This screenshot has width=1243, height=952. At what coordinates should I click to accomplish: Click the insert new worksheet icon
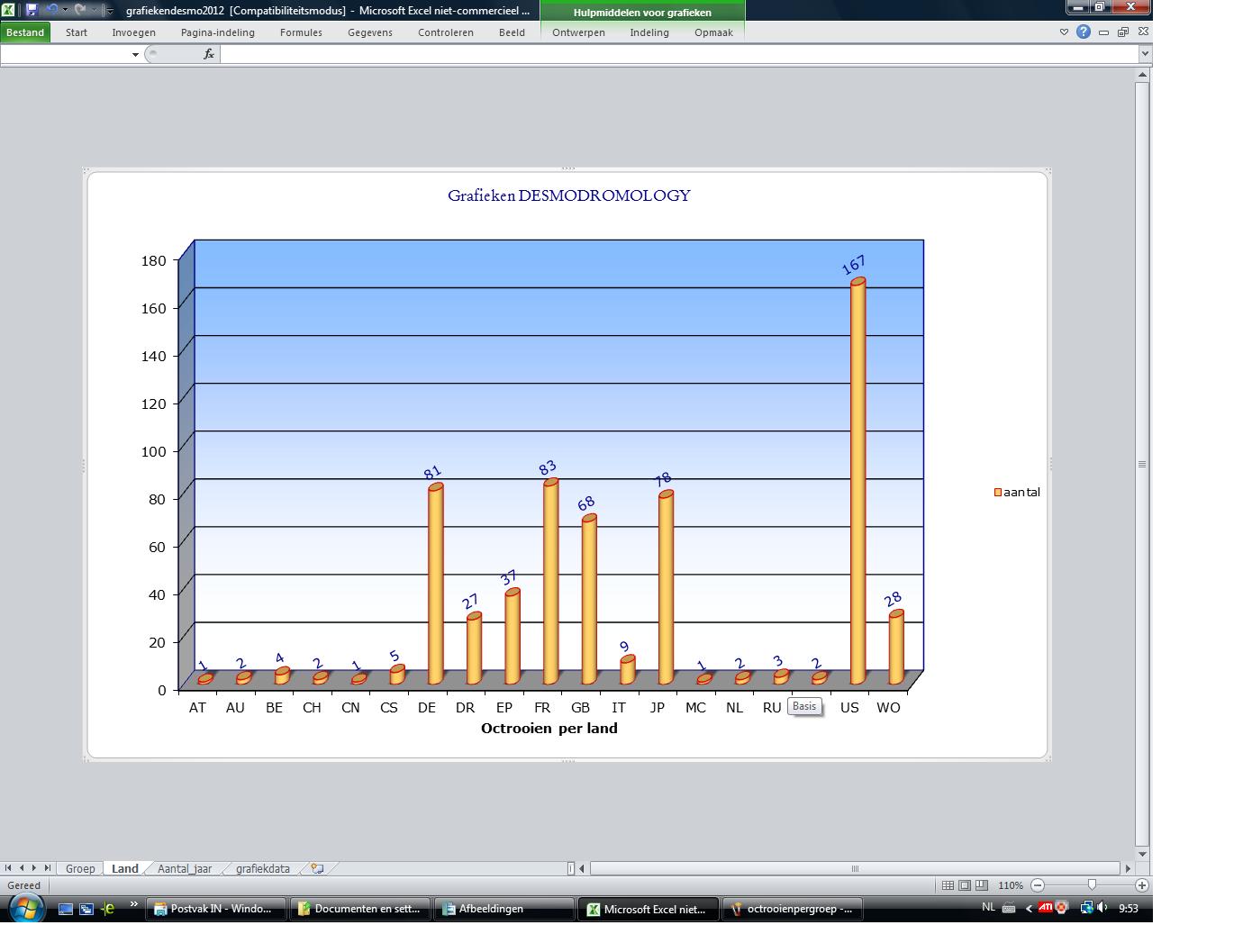pos(317,868)
